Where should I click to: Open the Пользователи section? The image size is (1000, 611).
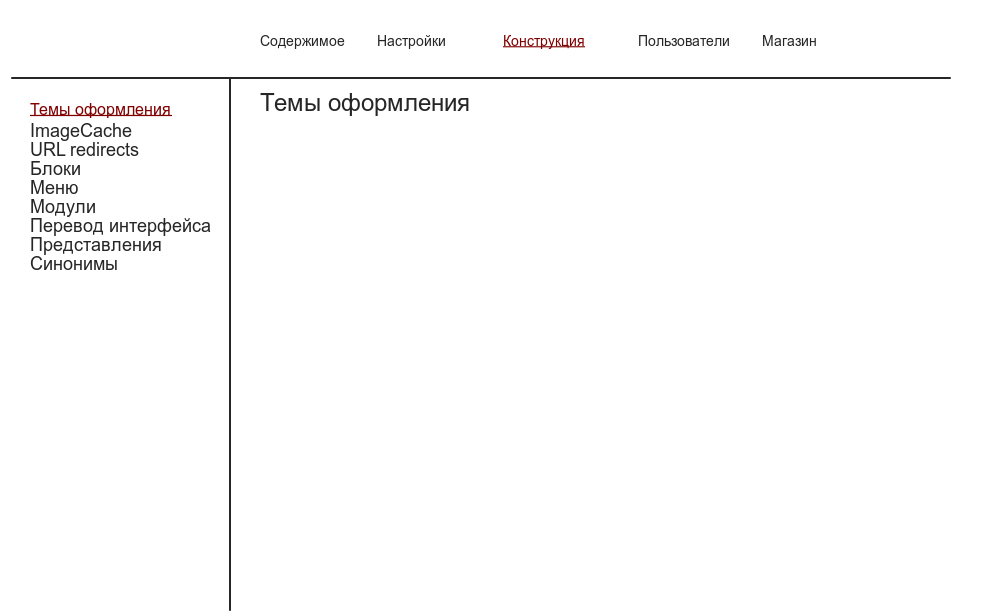coord(683,41)
